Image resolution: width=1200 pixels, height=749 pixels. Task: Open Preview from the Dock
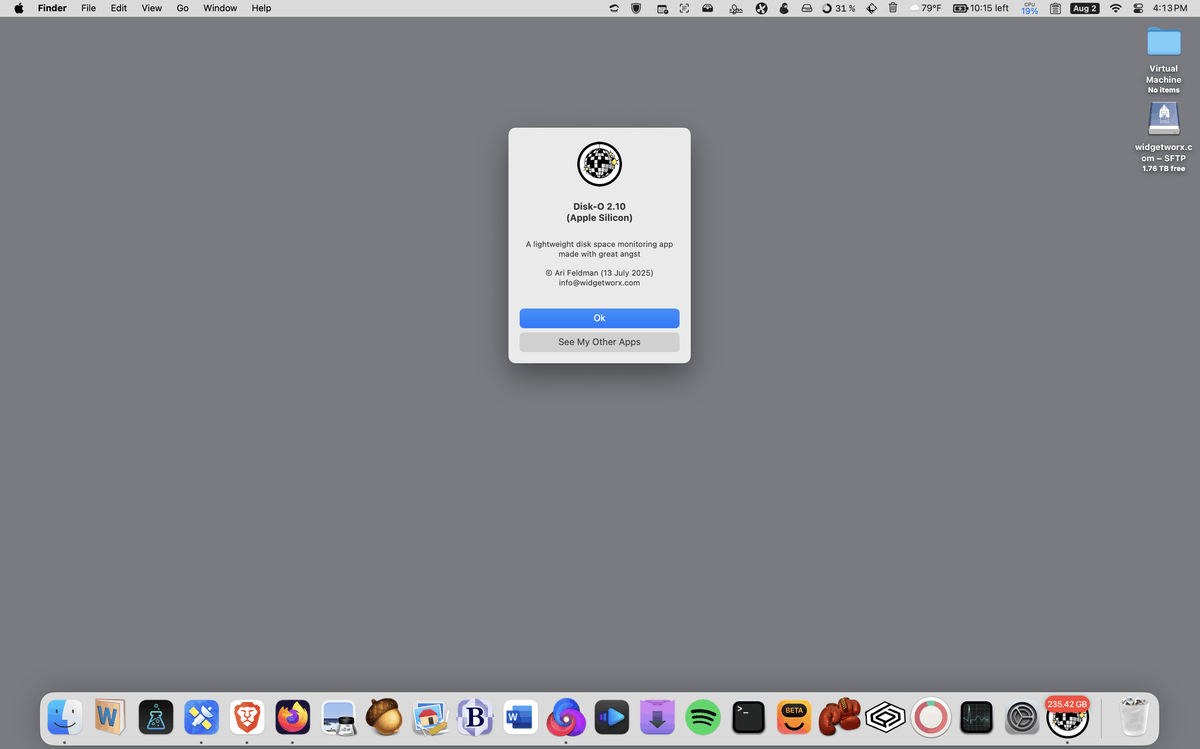[x=338, y=717]
